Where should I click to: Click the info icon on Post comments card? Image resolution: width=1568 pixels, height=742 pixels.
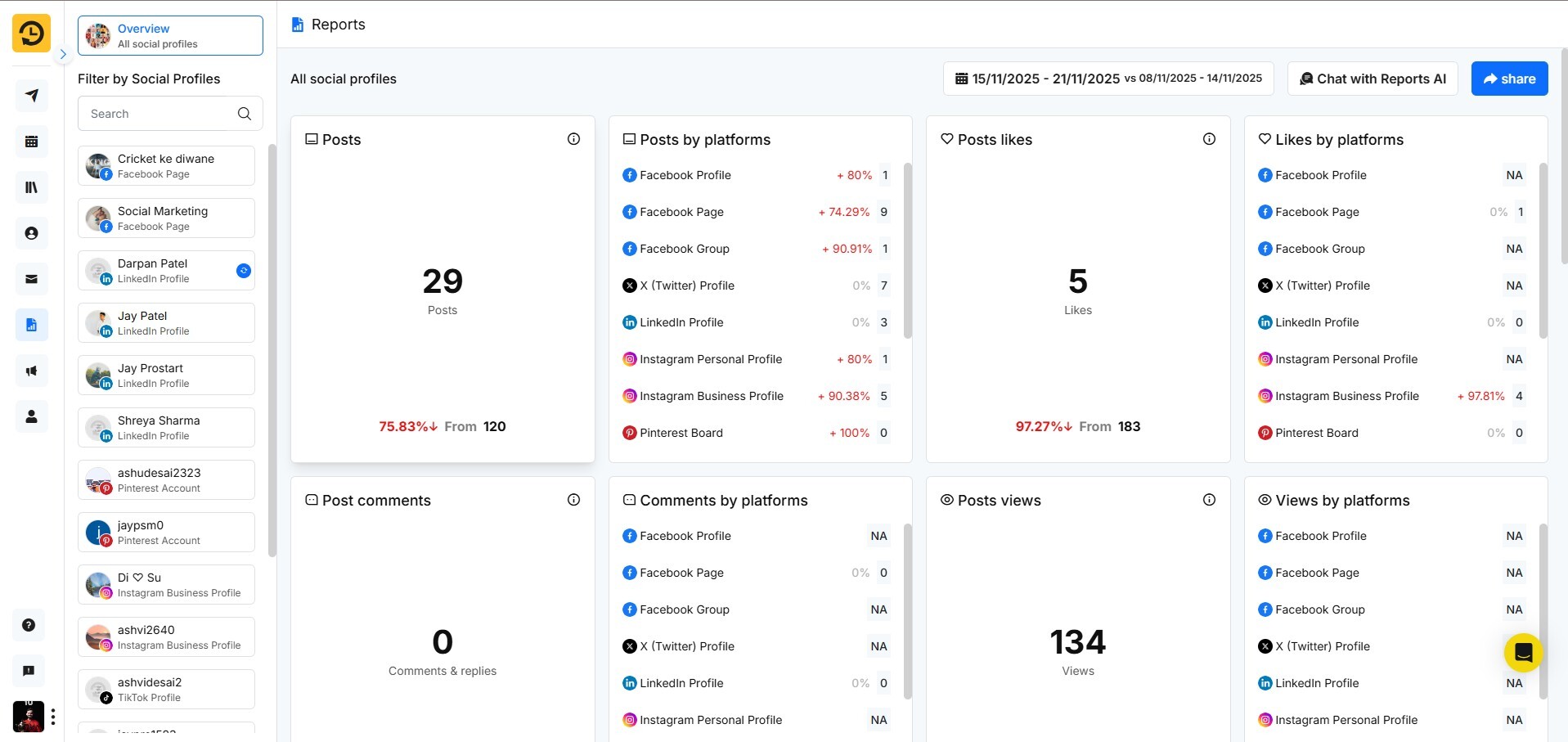point(573,500)
